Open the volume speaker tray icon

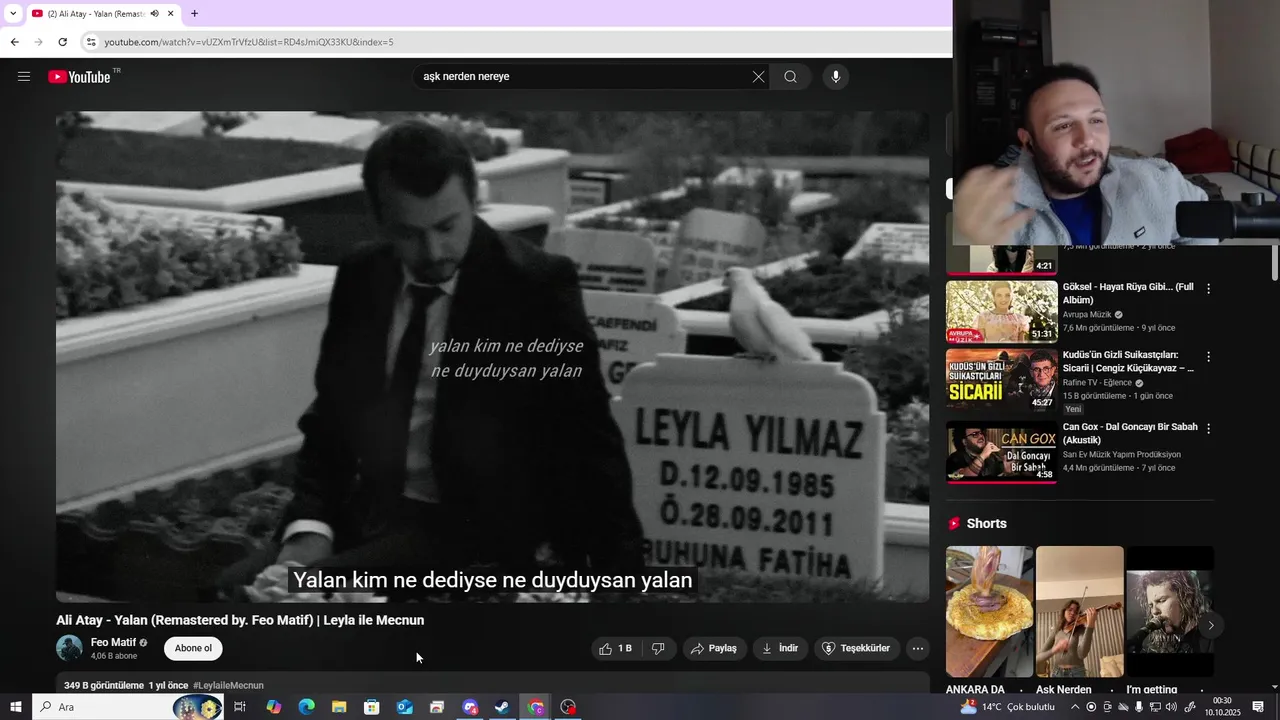(1171, 707)
